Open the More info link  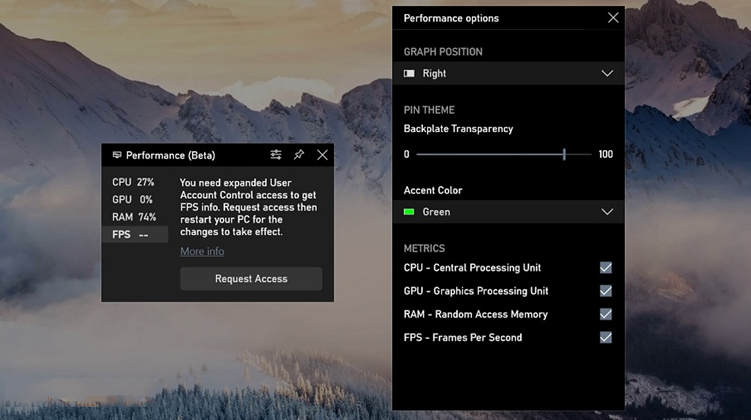tap(202, 252)
